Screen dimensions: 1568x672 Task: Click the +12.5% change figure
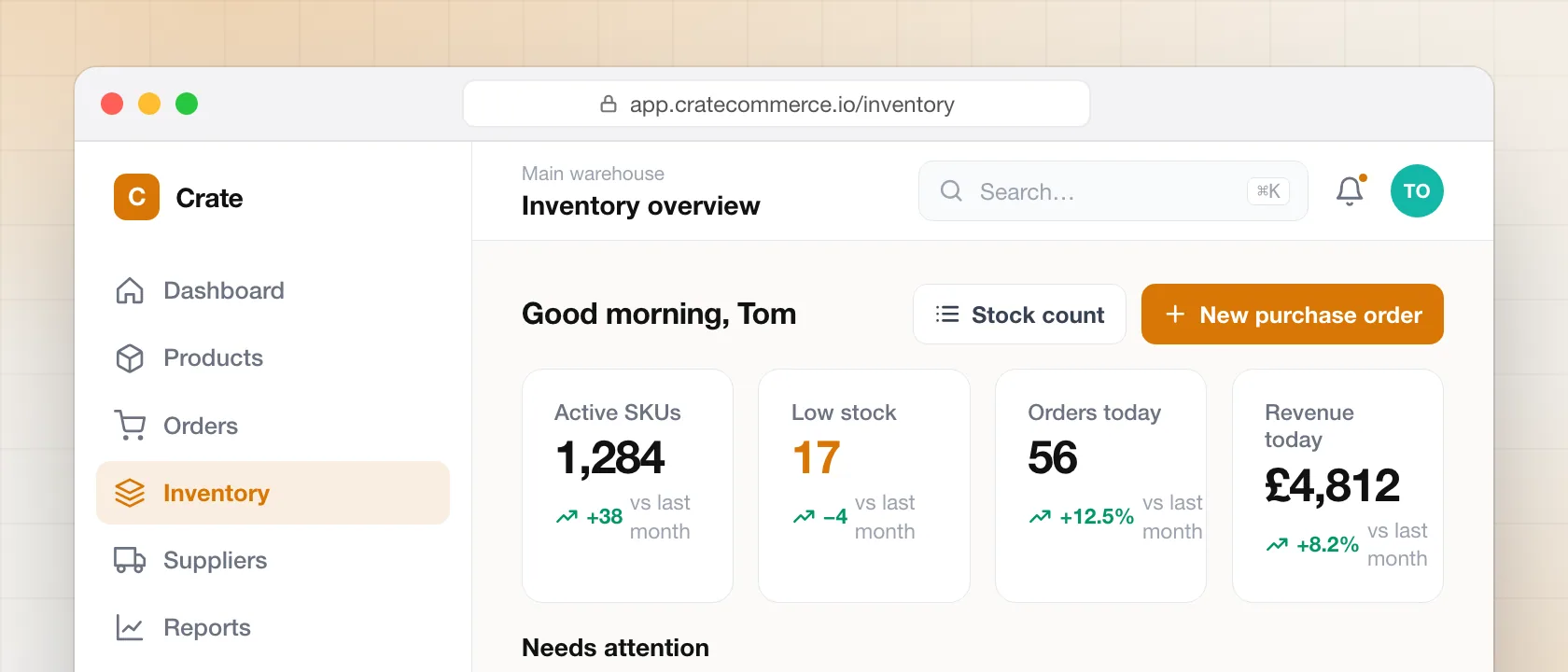pyautogui.click(x=1097, y=516)
